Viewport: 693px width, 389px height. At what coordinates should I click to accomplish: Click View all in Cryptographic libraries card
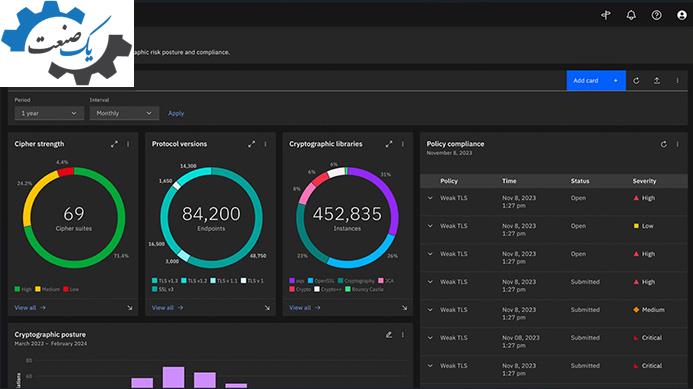tap(305, 308)
